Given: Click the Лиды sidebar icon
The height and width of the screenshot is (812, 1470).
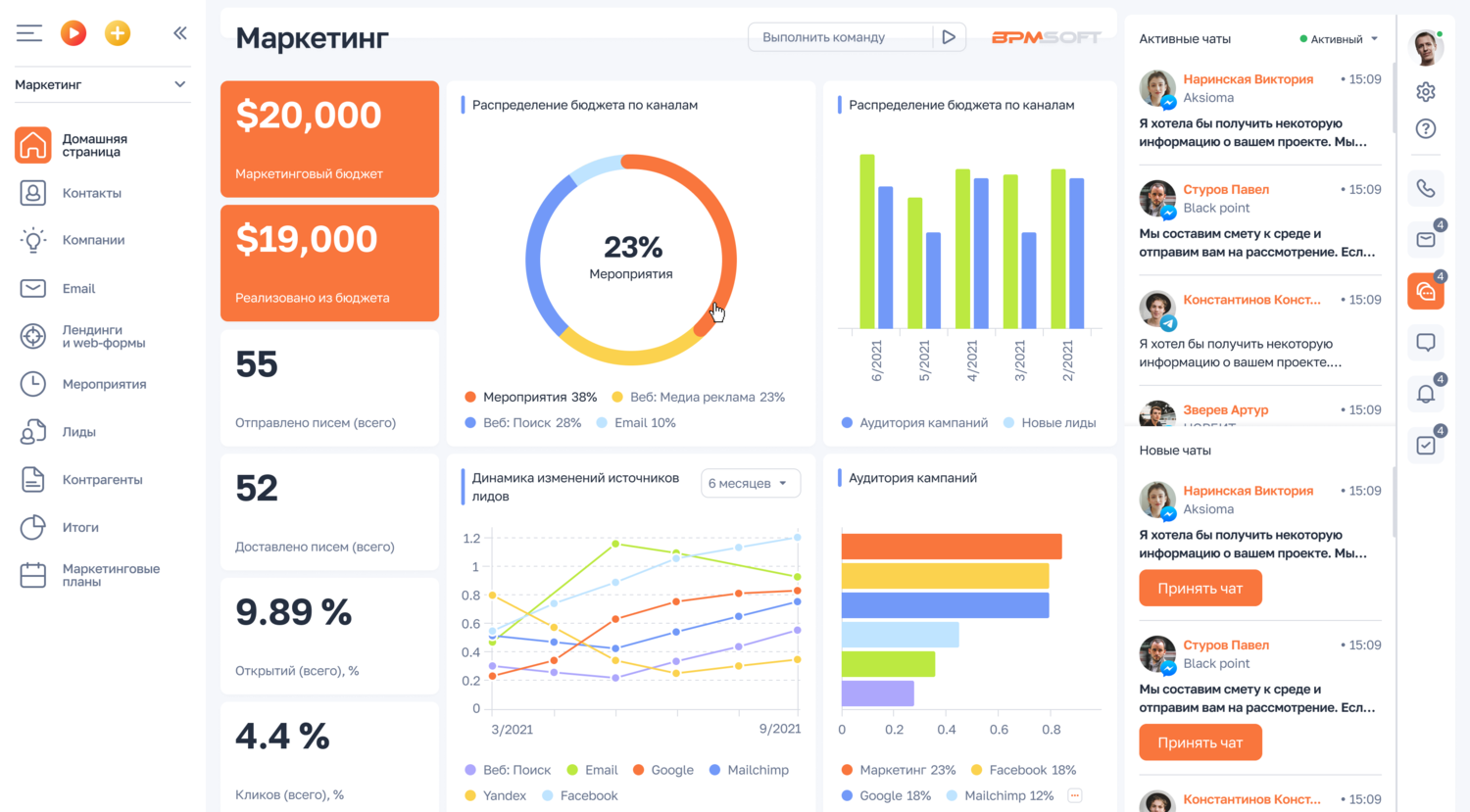Looking at the screenshot, I should [x=32, y=431].
